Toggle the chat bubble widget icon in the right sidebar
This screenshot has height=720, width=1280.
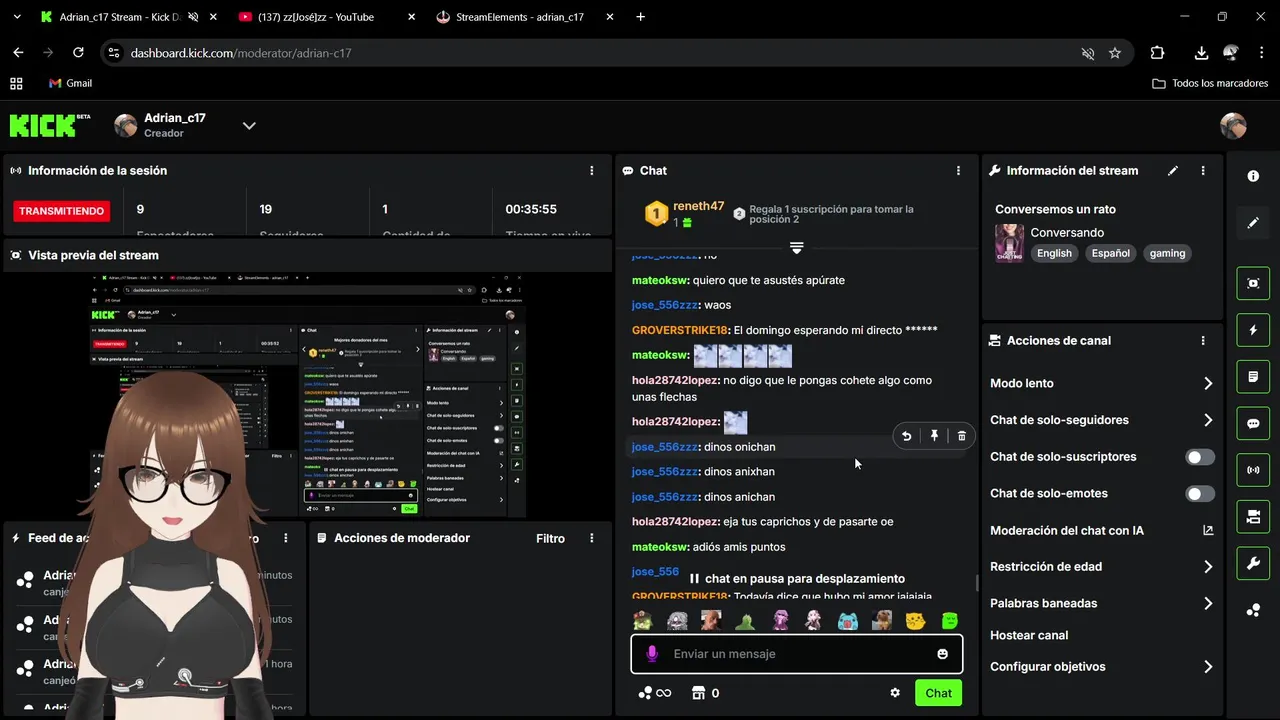(x=1253, y=423)
